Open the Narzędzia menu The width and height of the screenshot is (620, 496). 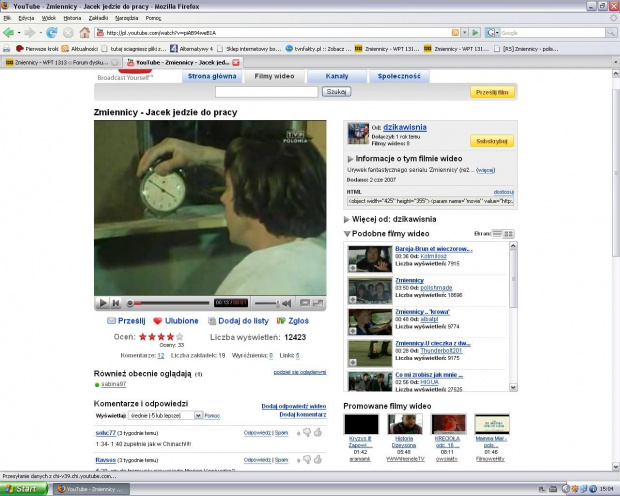[127, 18]
